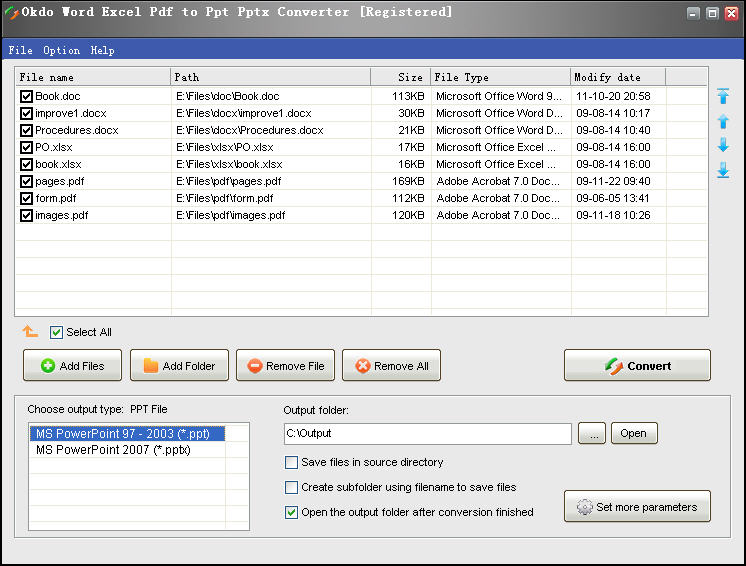
Task: Sort by the Path column header
Action: click(271, 77)
